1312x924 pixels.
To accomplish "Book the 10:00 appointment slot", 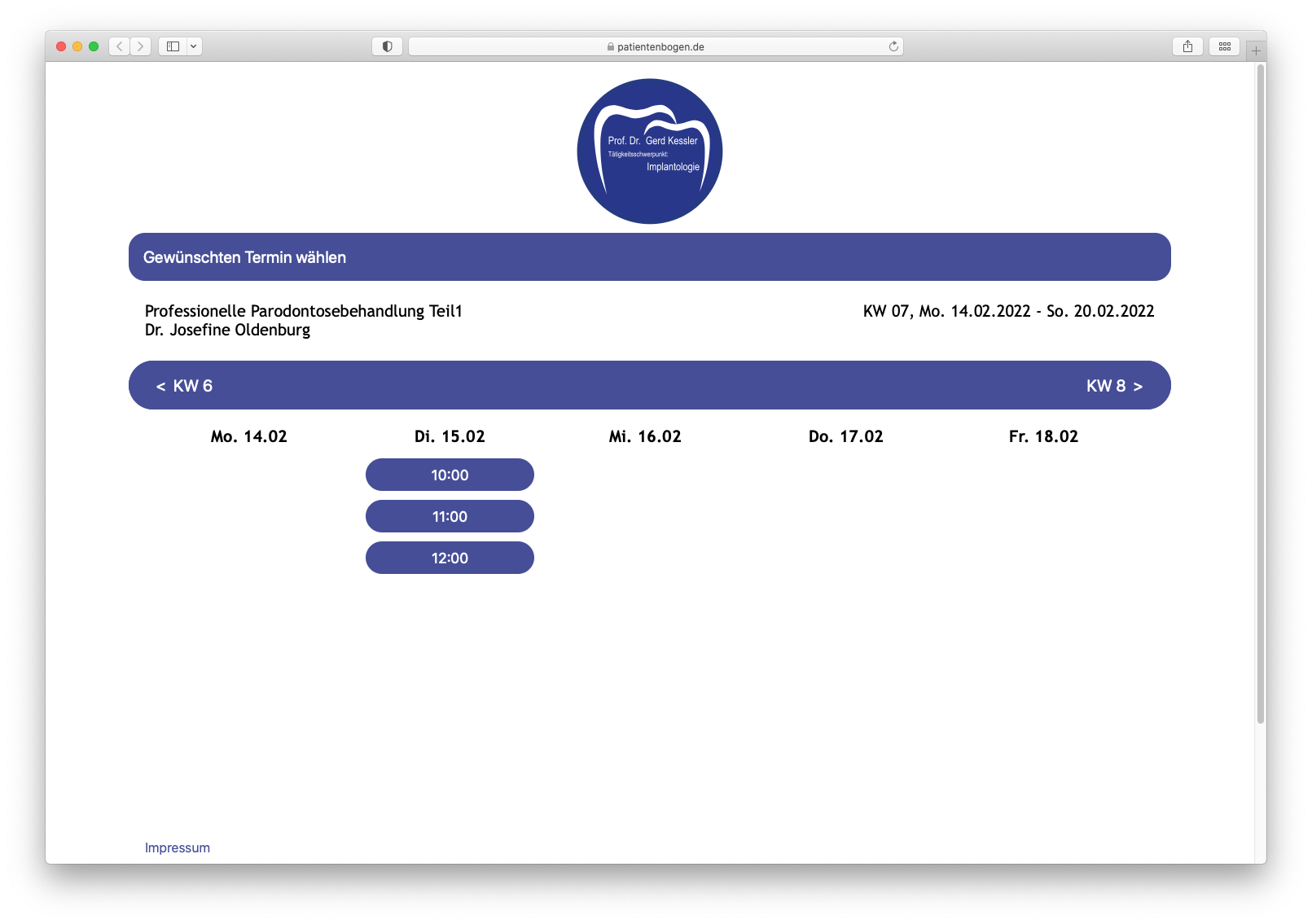I will 450,475.
